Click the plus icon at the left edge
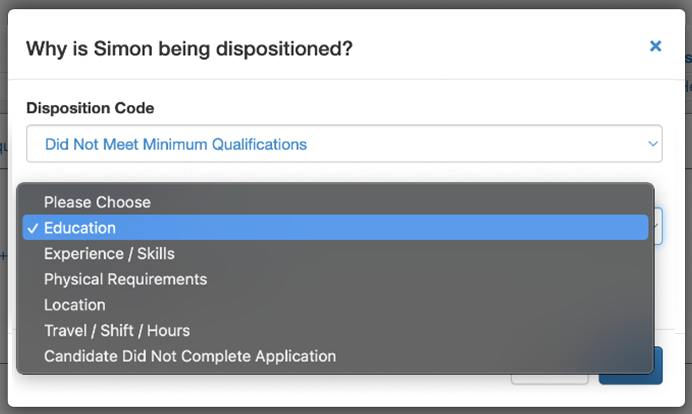This screenshot has height=414, width=692. point(3,256)
